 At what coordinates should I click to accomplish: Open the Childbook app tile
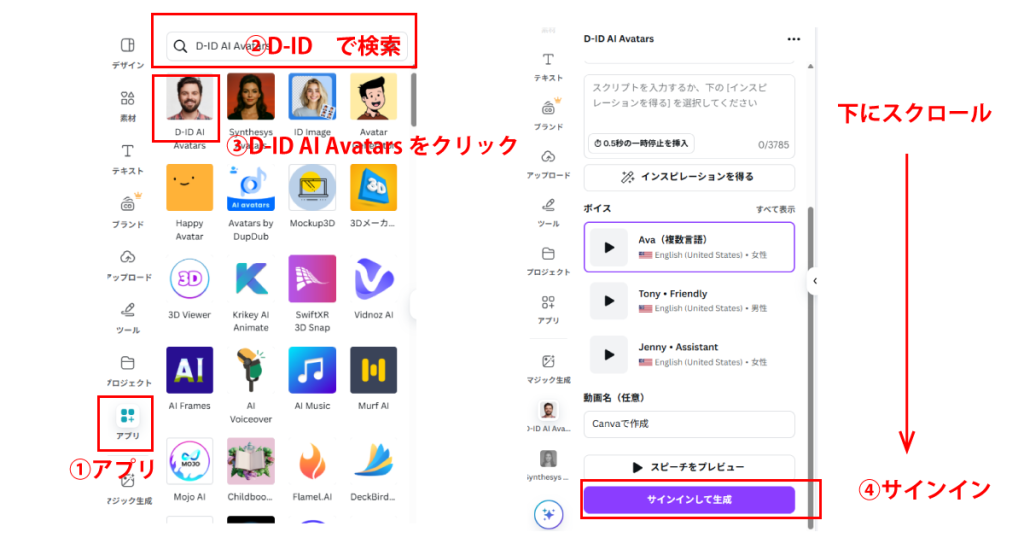(x=251, y=470)
